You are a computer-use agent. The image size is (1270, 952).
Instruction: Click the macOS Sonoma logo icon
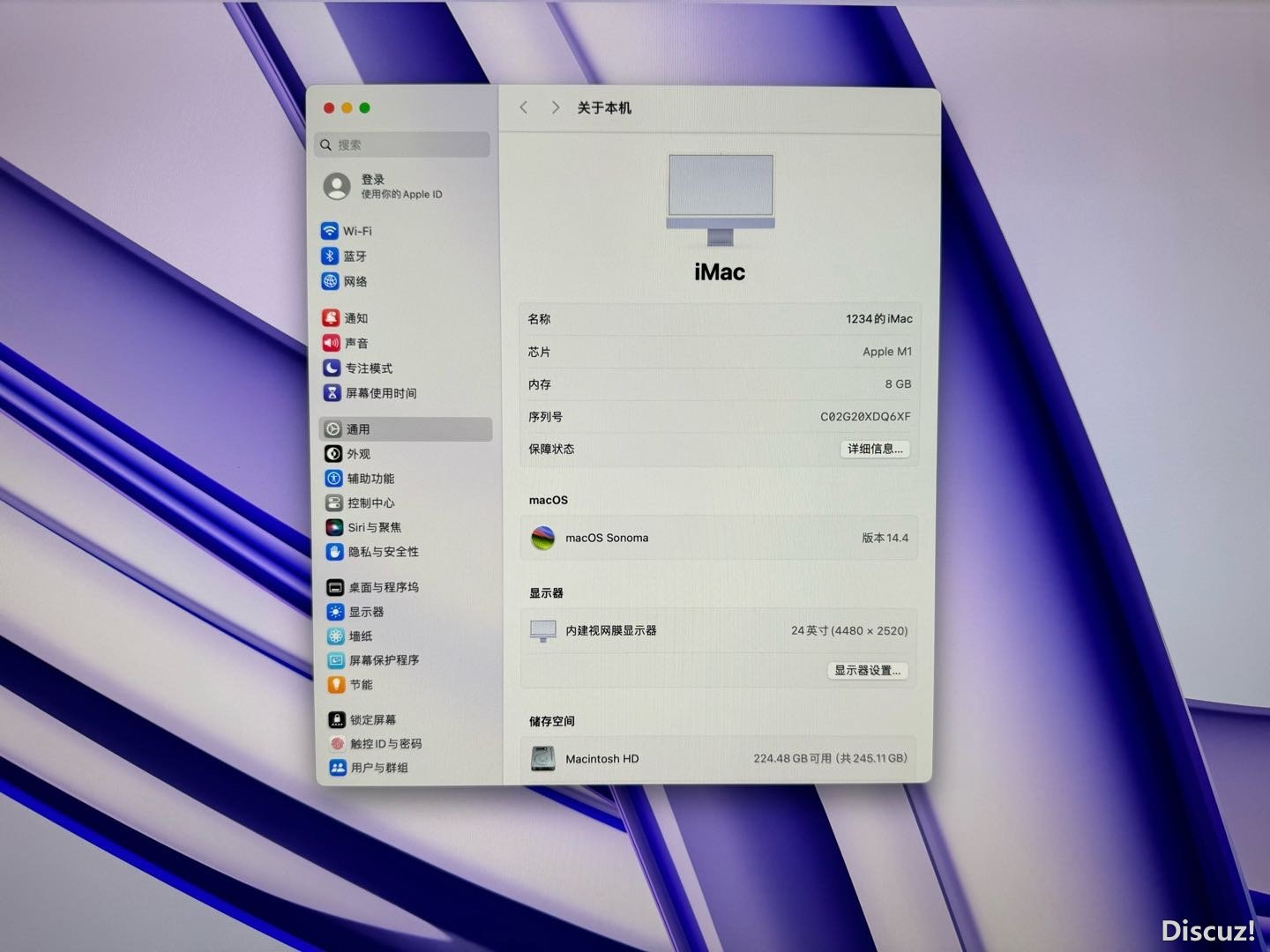tap(543, 538)
